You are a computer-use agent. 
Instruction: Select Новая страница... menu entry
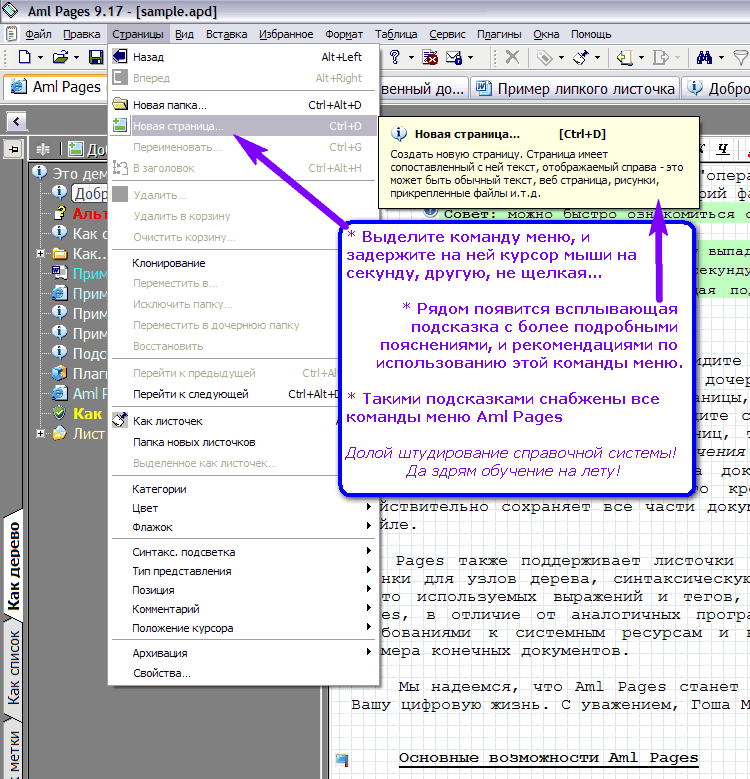point(244,126)
